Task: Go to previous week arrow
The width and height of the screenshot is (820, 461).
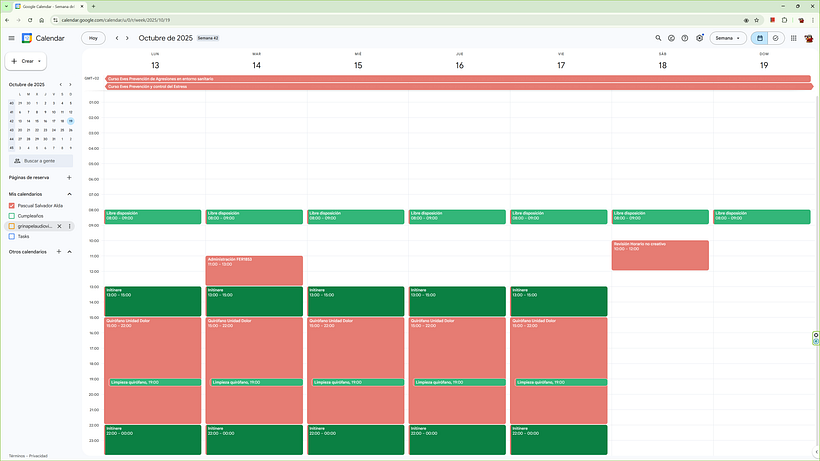Action: pos(116,38)
